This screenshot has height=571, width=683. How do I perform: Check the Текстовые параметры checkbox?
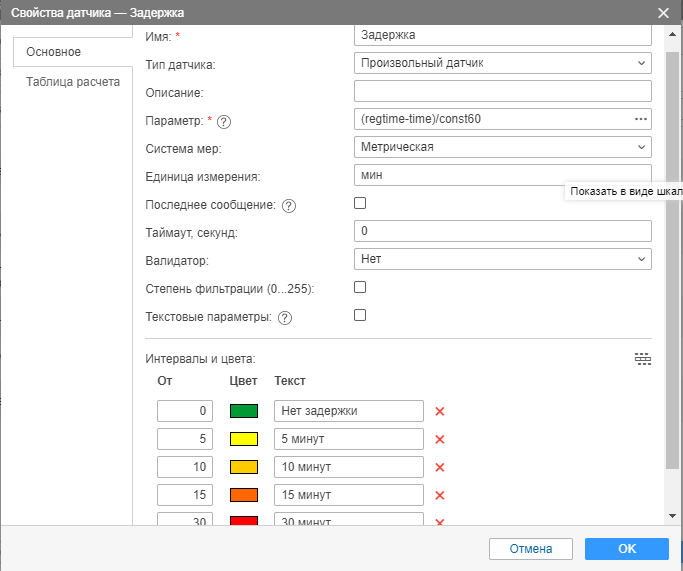(361, 315)
